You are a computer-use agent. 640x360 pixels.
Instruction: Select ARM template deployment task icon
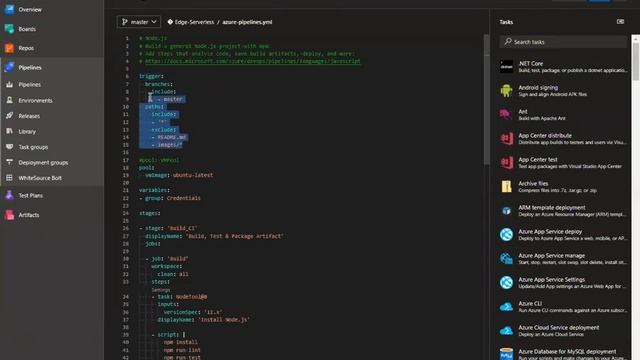click(507, 211)
